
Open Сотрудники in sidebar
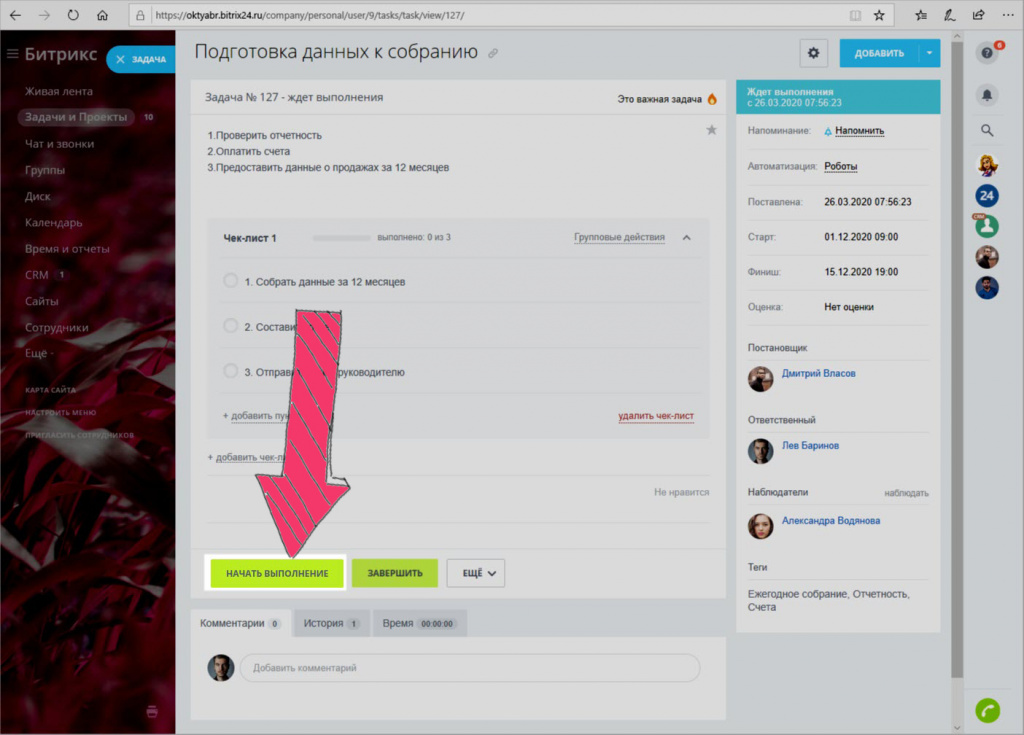tap(56, 327)
